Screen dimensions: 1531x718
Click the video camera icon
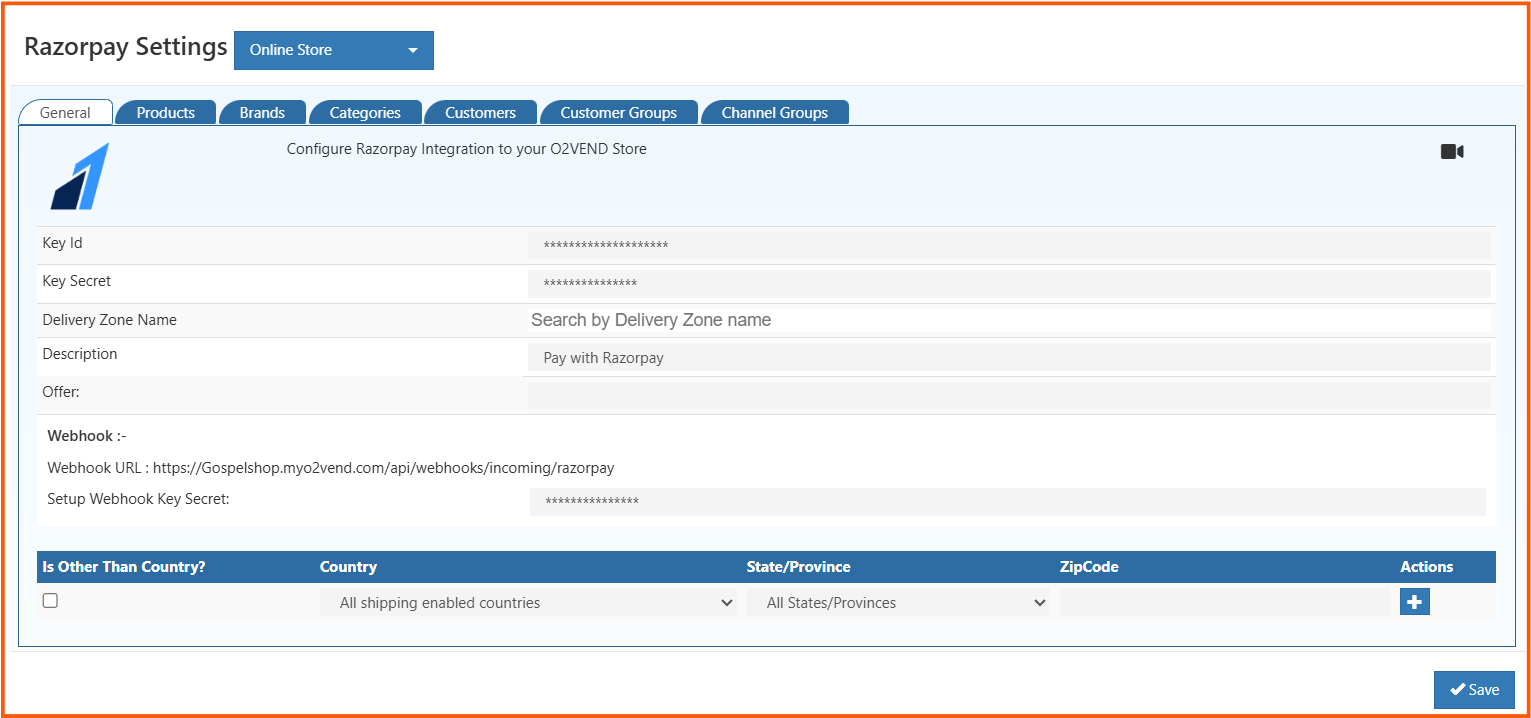(1451, 151)
